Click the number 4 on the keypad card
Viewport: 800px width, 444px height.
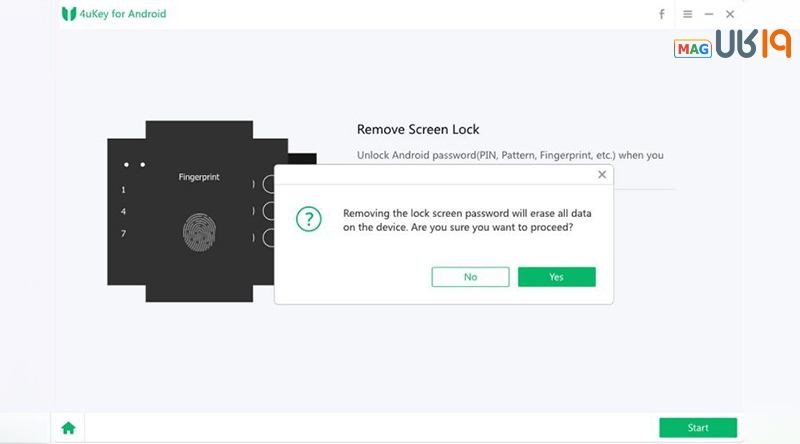click(x=124, y=212)
